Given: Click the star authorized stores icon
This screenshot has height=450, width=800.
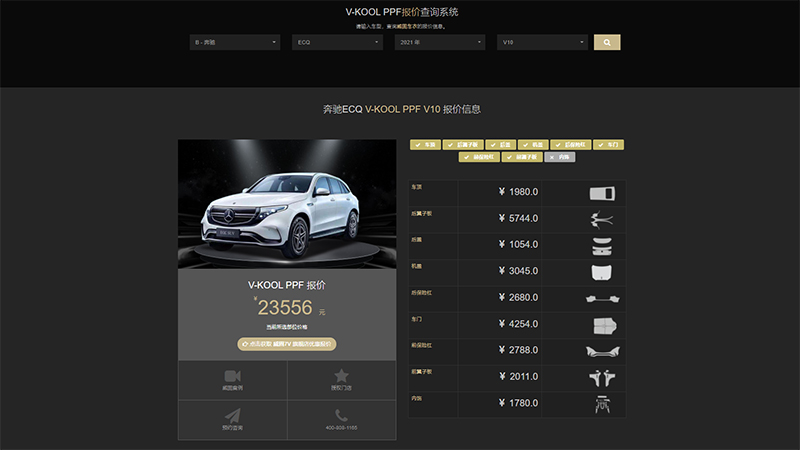Looking at the screenshot, I should click(341, 376).
